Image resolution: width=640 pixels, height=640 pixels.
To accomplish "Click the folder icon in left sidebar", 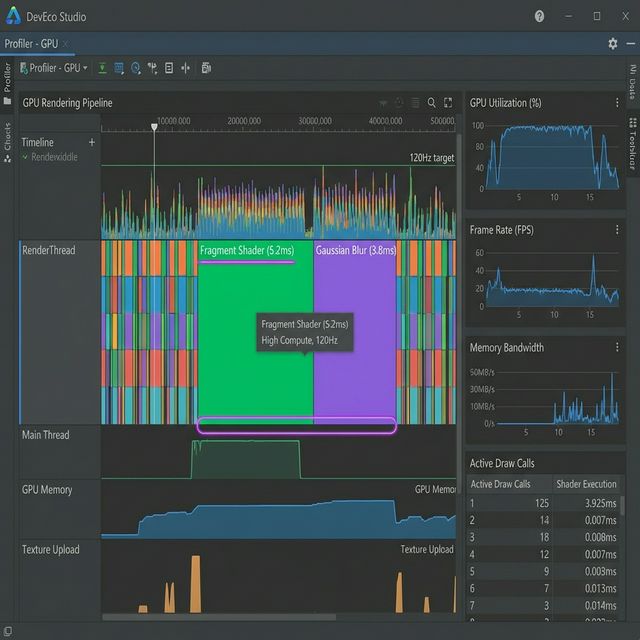I will pos(7,100).
